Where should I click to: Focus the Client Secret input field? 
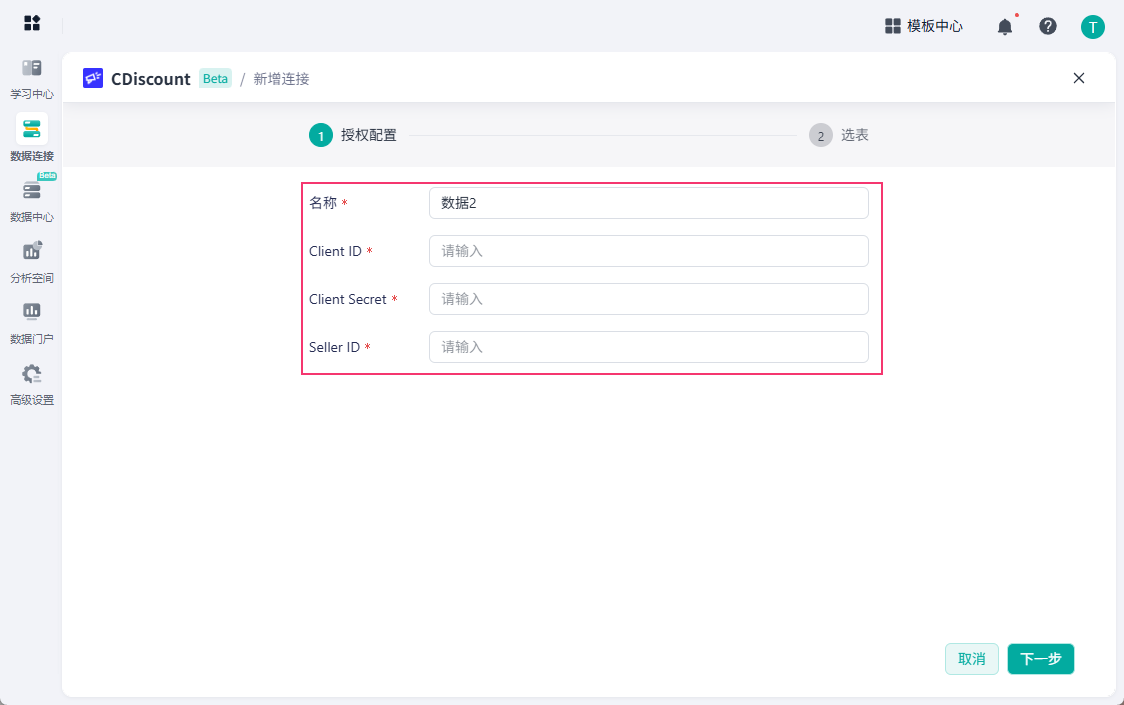coord(649,299)
